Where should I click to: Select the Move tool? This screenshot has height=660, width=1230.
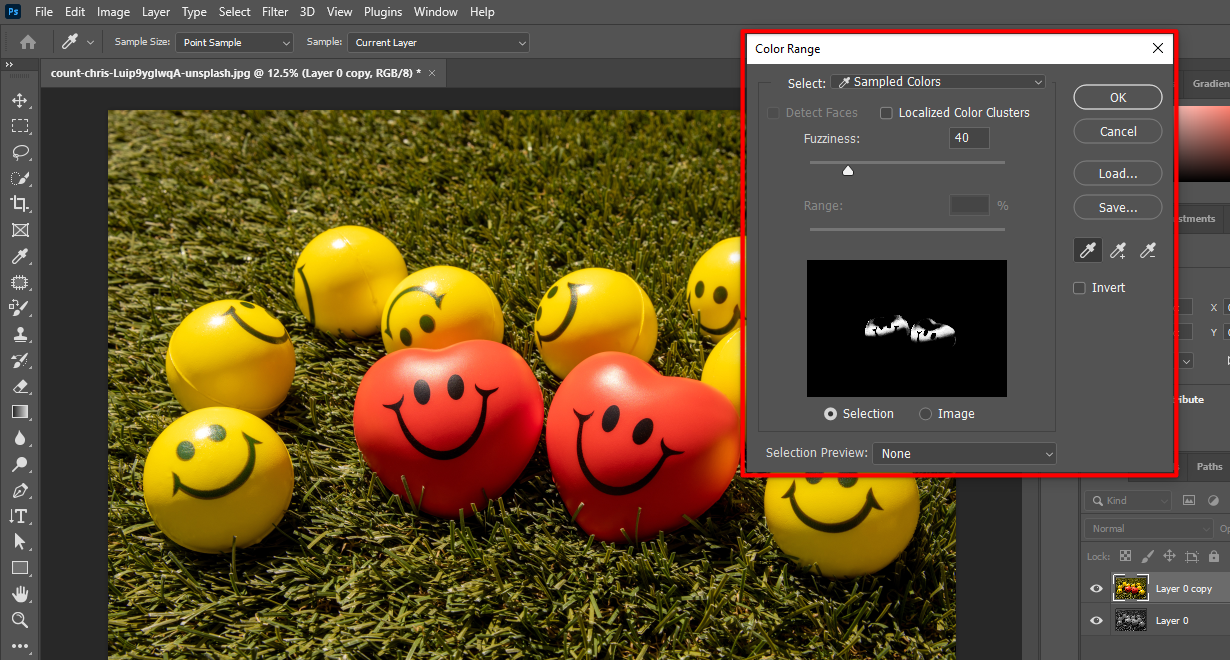click(x=19, y=100)
